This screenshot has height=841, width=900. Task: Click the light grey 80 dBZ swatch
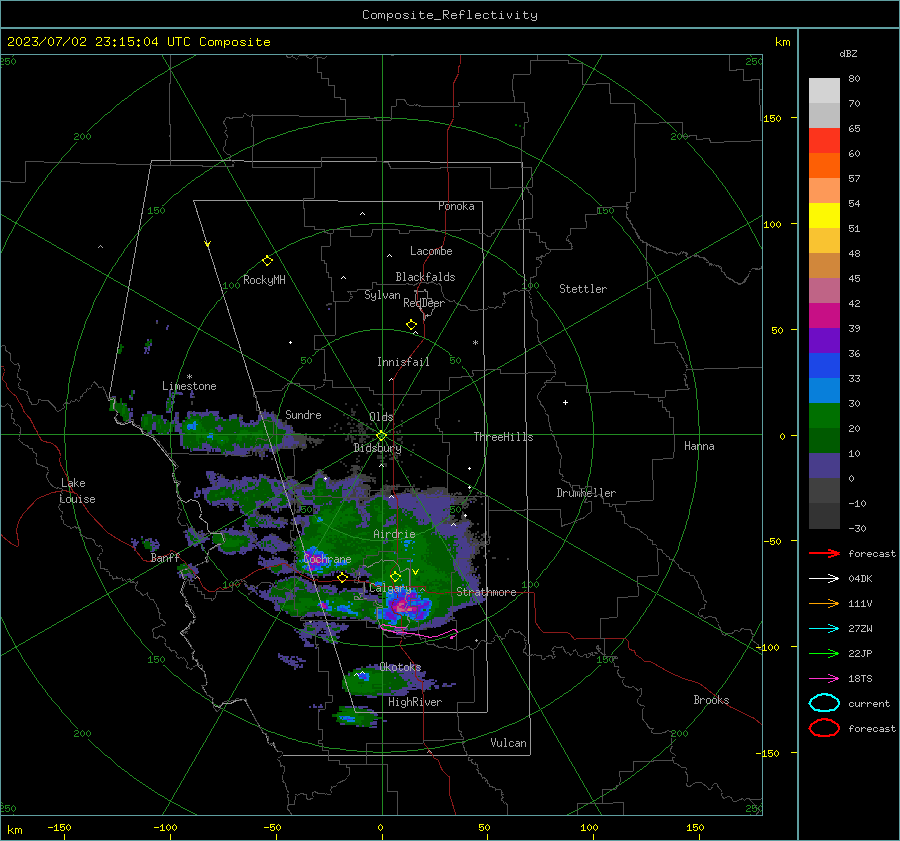tap(824, 90)
